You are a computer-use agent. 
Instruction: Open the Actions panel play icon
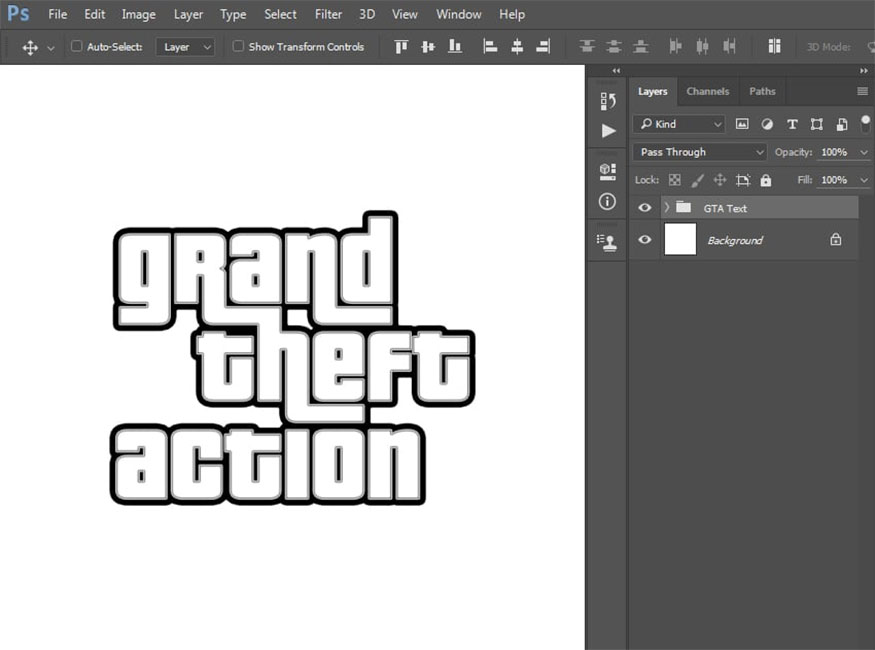608,131
